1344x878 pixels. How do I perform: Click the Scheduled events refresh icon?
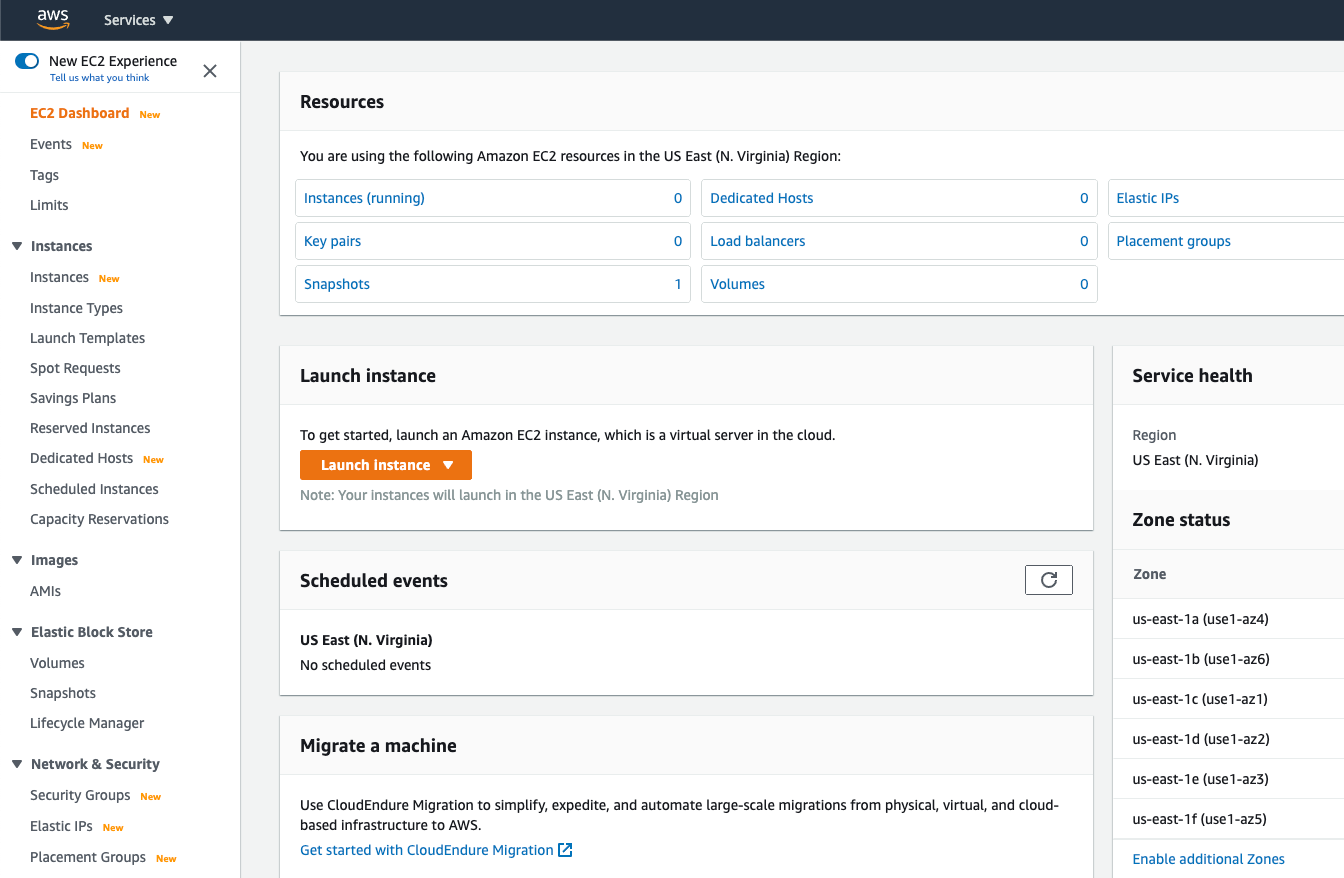point(1048,580)
